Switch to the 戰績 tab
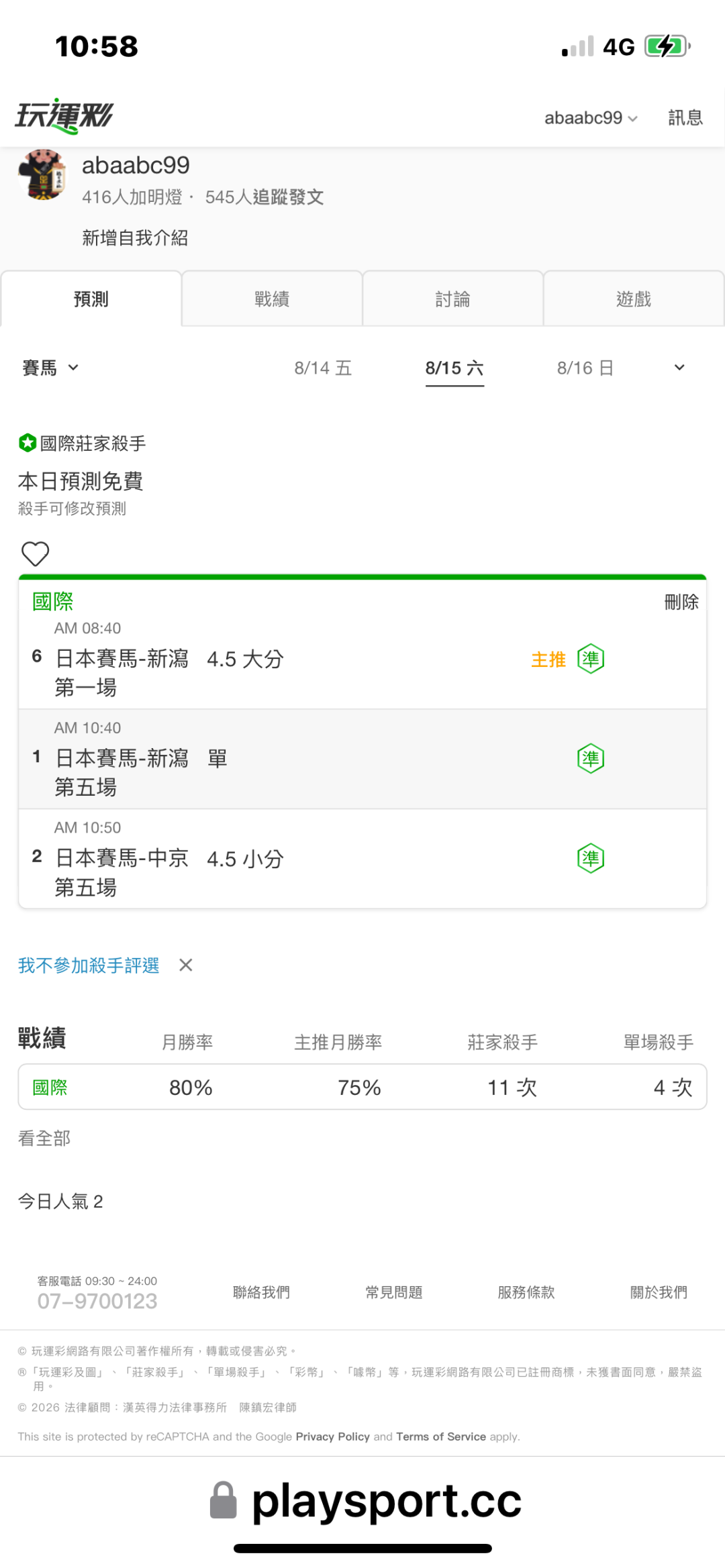Image resolution: width=725 pixels, height=1568 pixels. click(x=272, y=299)
